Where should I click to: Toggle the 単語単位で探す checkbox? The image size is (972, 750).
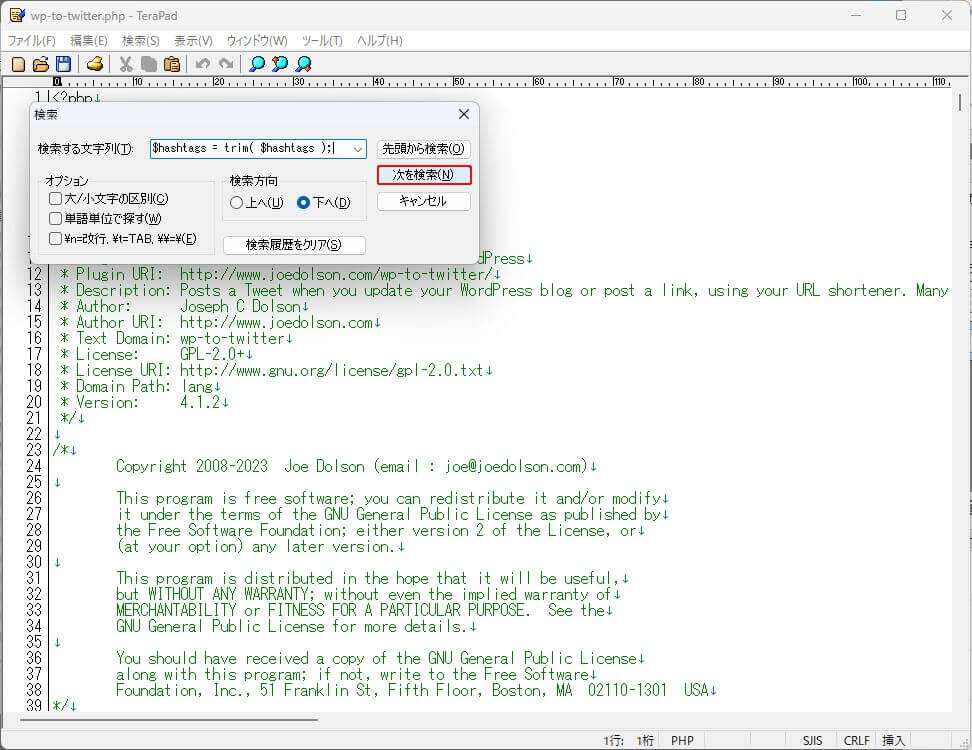pyautogui.click(x=56, y=219)
